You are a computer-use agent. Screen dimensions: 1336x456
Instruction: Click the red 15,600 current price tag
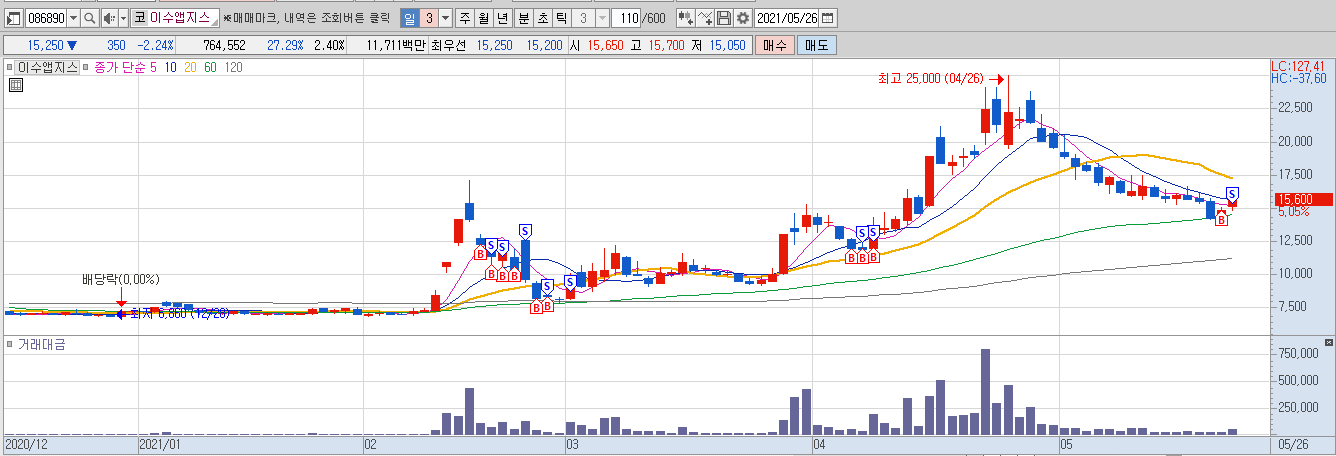point(1302,199)
